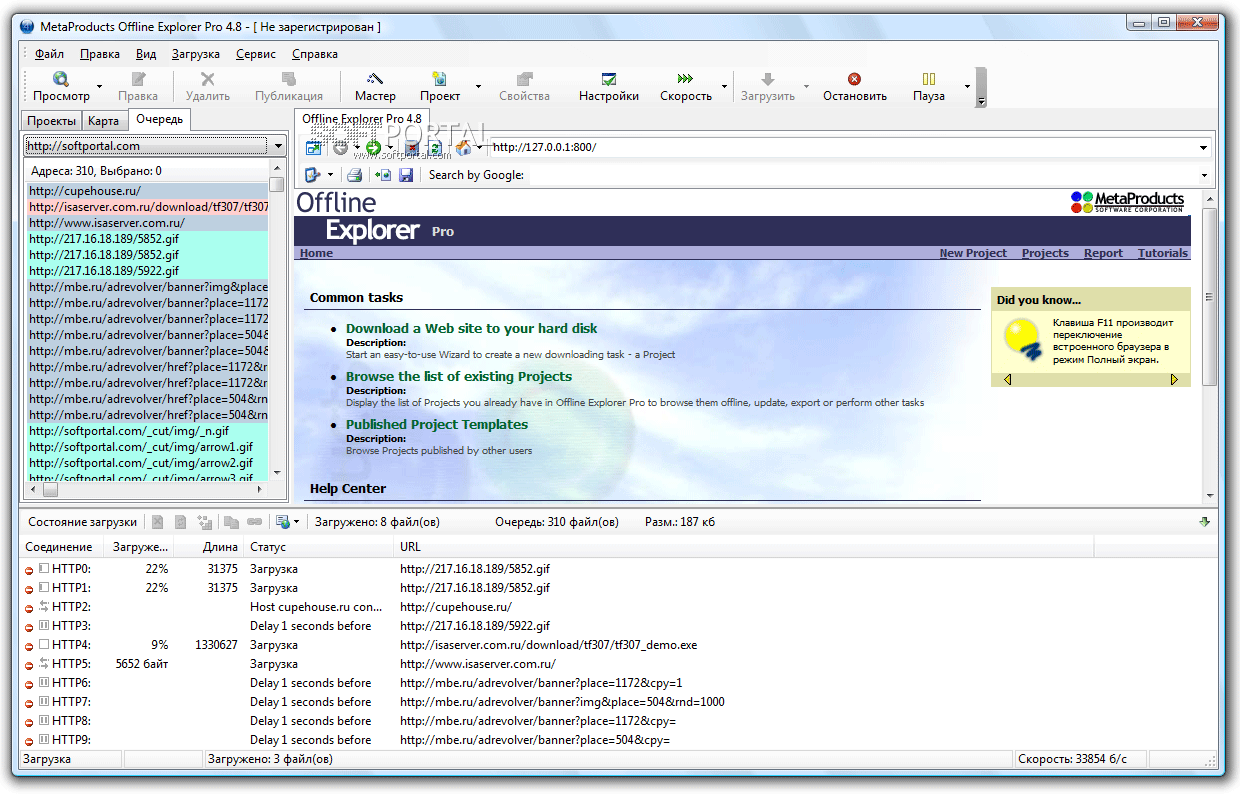Open the Загрузка menu
The height and width of the screenshot is (796, 1240).
pyautogui.click(x=196, y=54)
